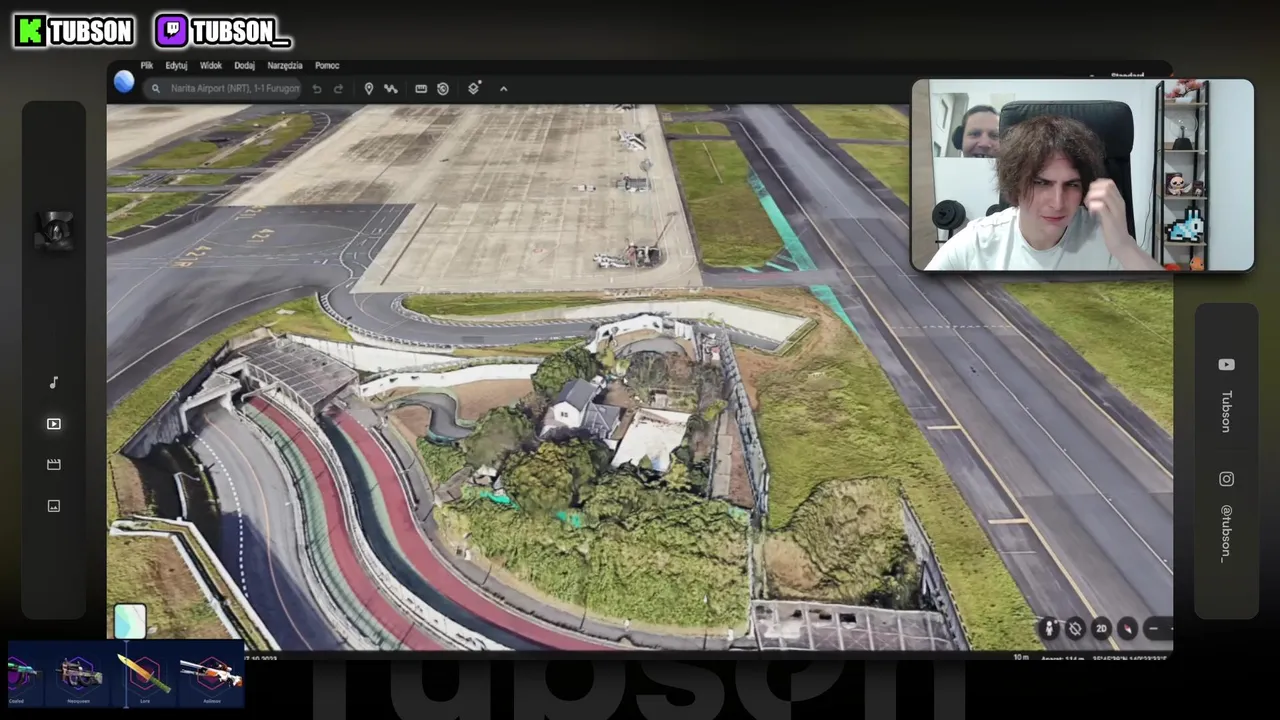The height and width of the screenshot is (720, 1280).
Task: Click the @tubson_ handle text
Action: (1226, 533)
